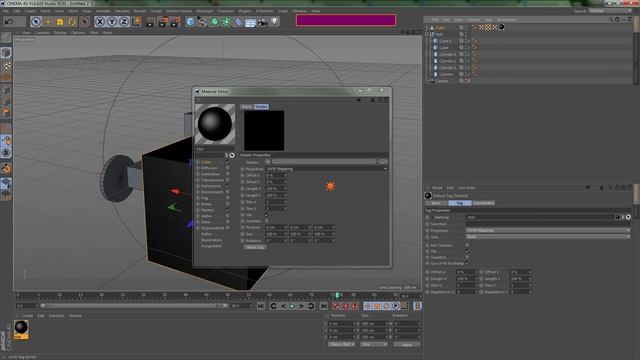The width and height of the screenshot is (640, 360).
Task: Switch to Basic tab in Material Editor
Action: pyautogui.click(x=247, y=107)
